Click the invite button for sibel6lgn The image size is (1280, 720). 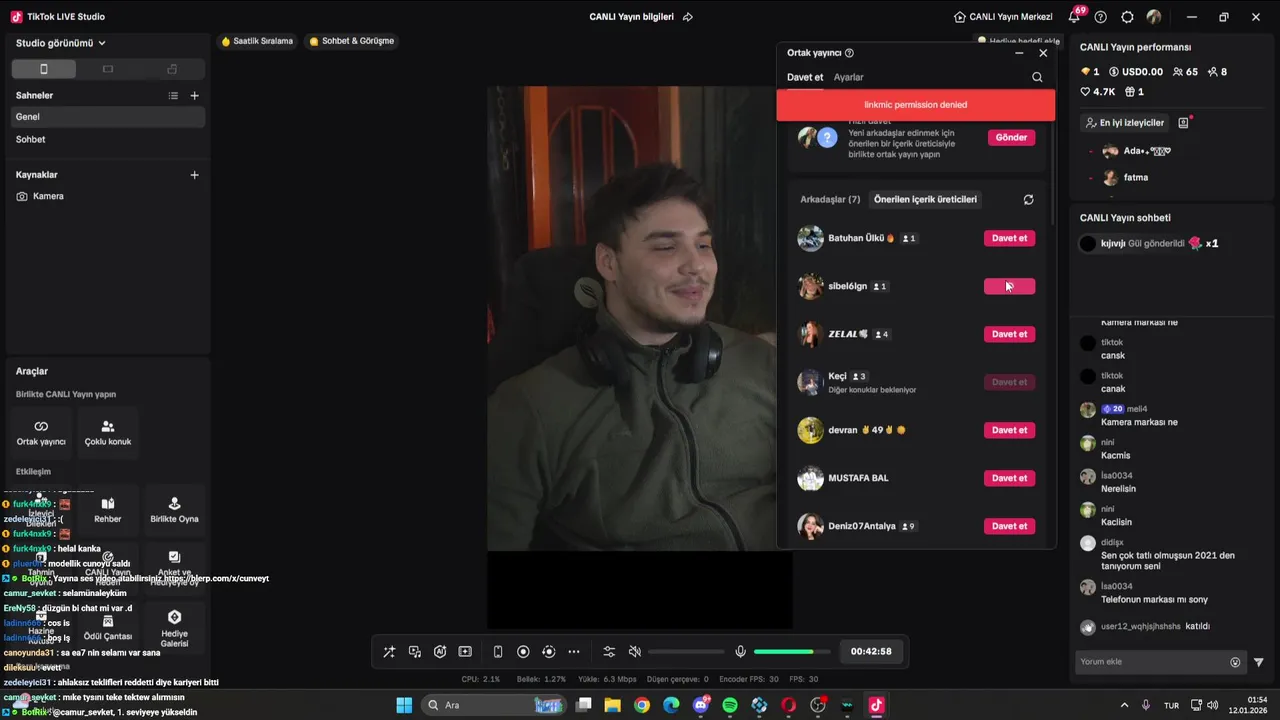[x=1009, y=286]
